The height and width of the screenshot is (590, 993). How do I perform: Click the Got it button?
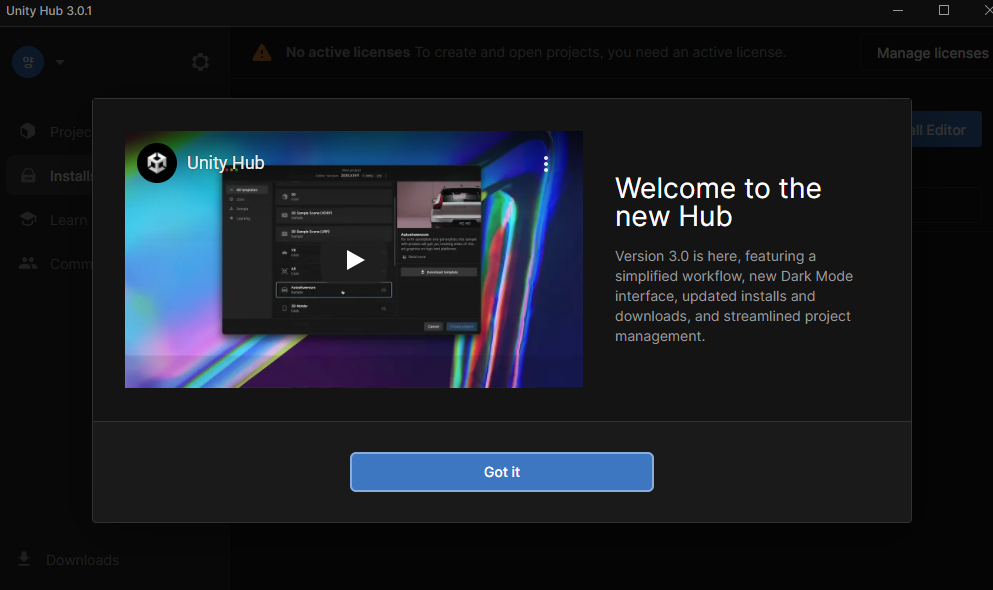(502, 472)
